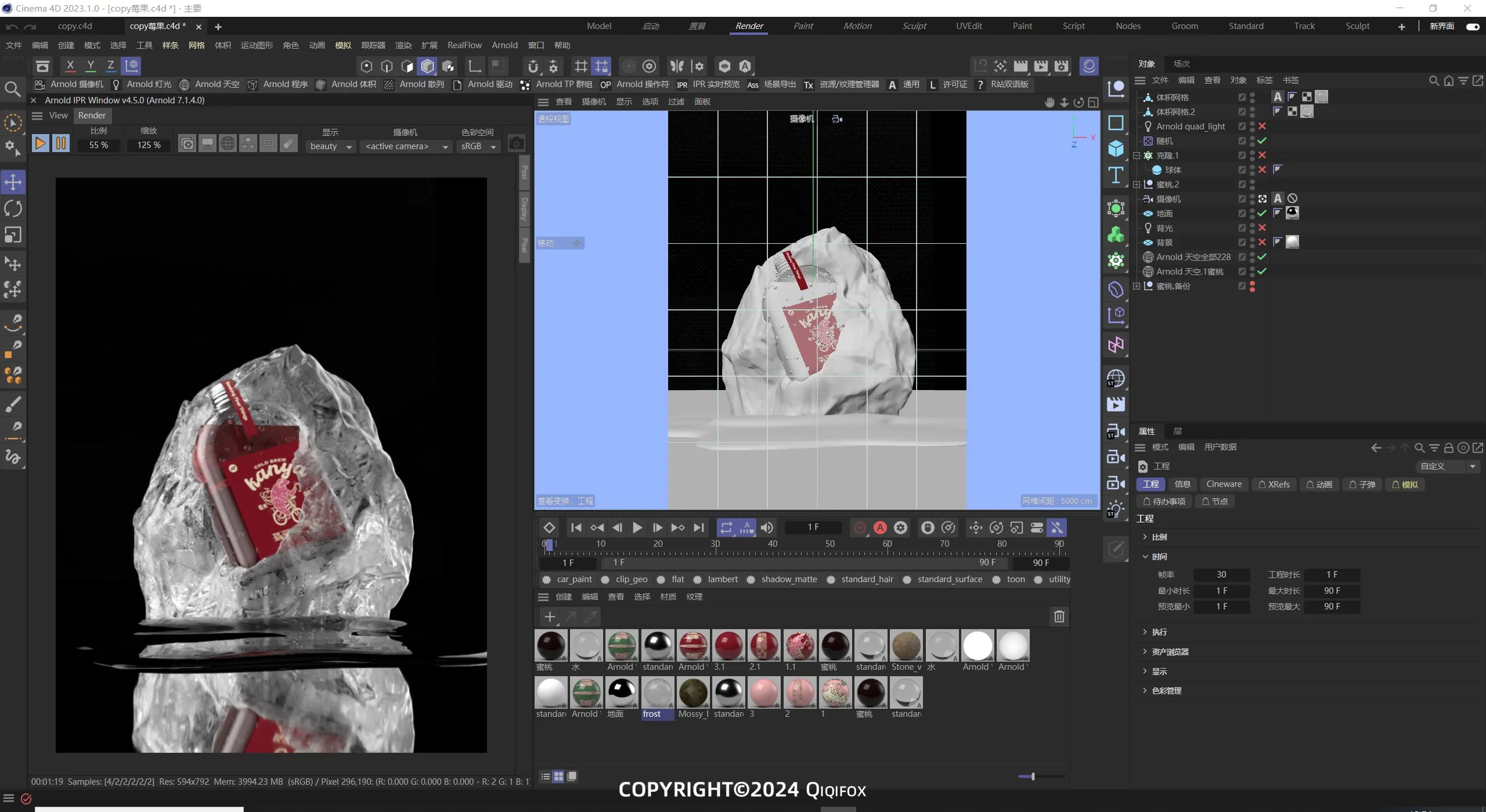Adjust the material thumbnail size slider
The width and height of the screenshot is (1486, 812).
pyautogui.click(x=1033, y=776)
